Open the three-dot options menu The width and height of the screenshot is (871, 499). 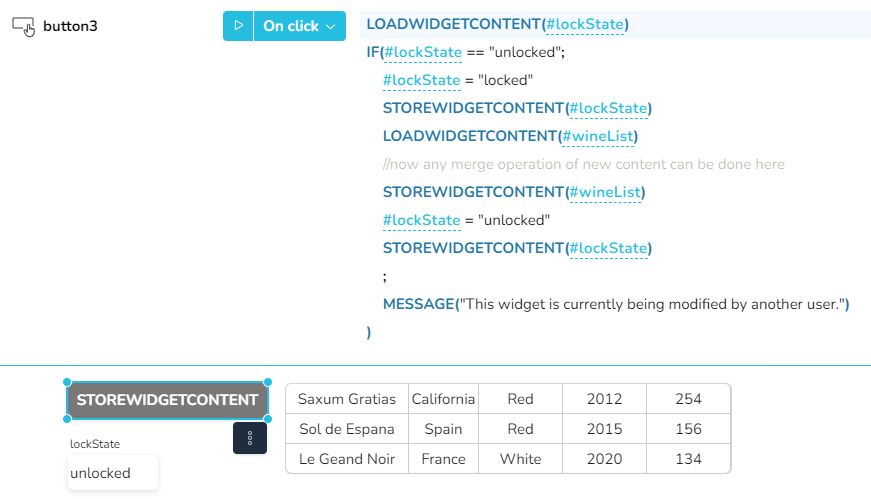[x=250, y=438]
